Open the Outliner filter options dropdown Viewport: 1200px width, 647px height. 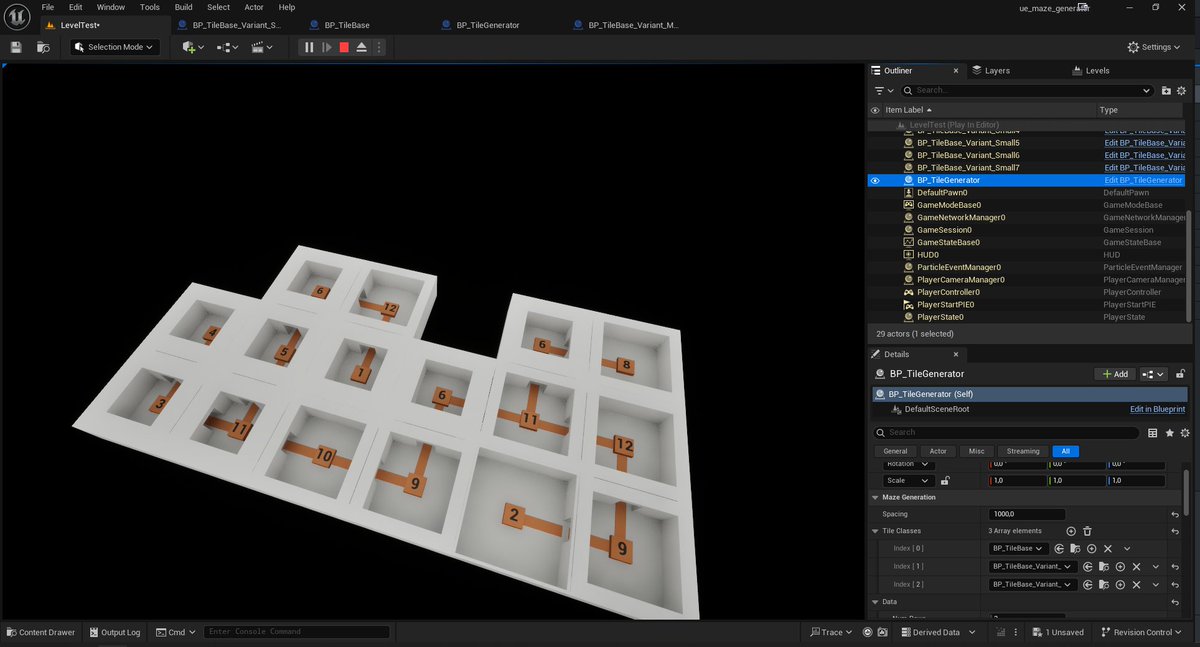[882, 90]
